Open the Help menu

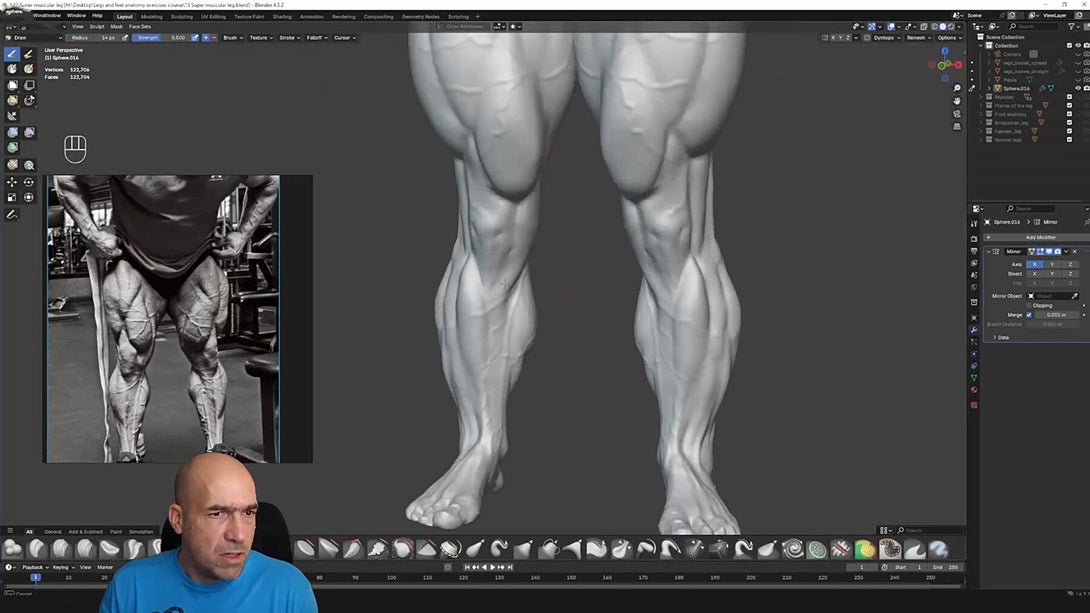pos(97,15)
